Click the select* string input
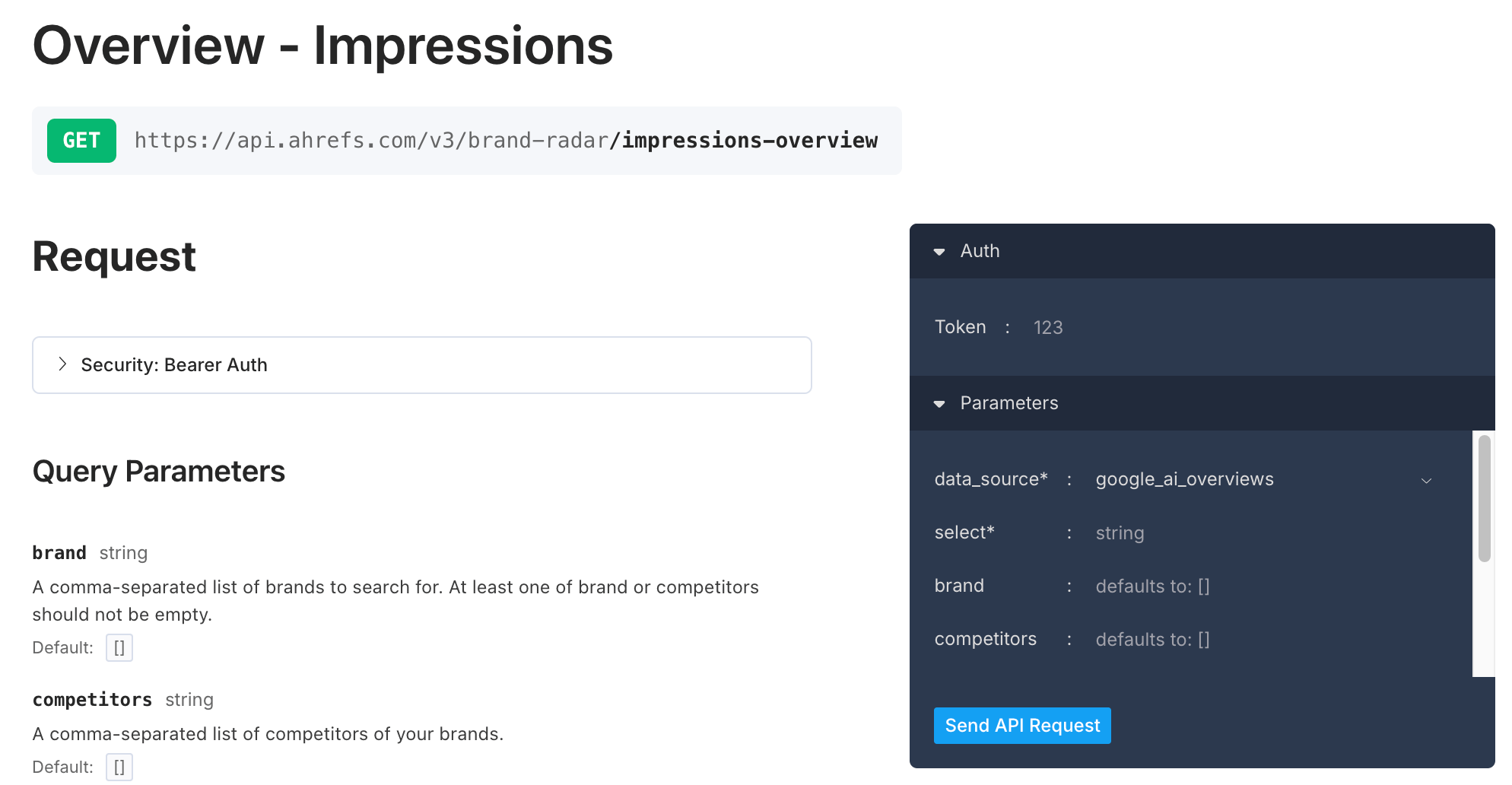Image resolution: width=1512 pixels, height=785 pixels. [x=1120, y=533]
